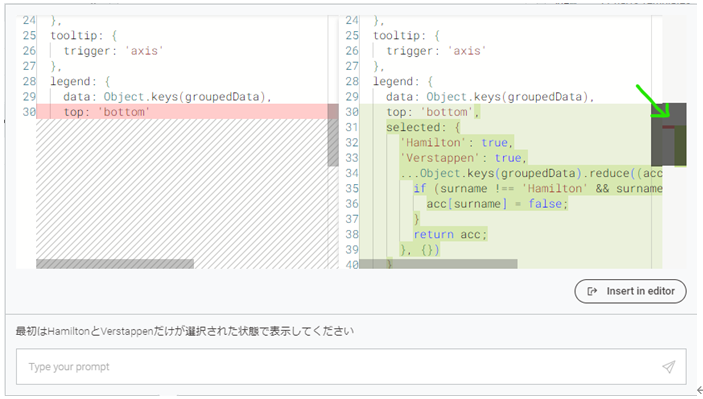
Task: Click 'tooltip: {' in the right pane
Action: tap(407, 35)
